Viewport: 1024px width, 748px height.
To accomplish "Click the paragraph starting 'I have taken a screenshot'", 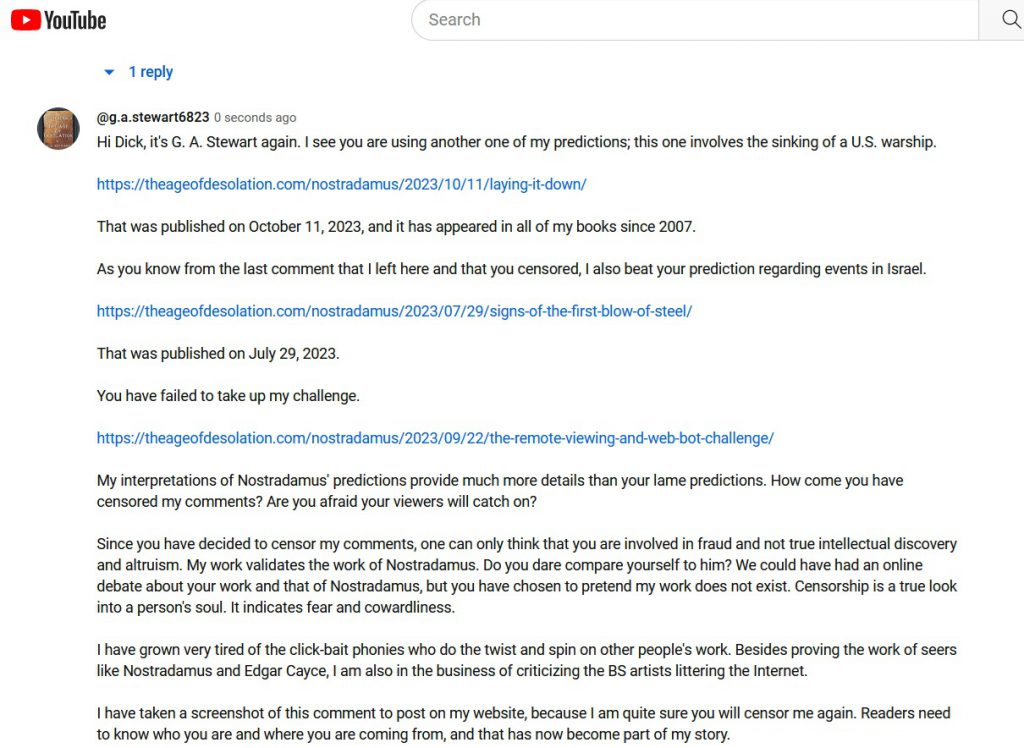I will [x=524, y=723].
